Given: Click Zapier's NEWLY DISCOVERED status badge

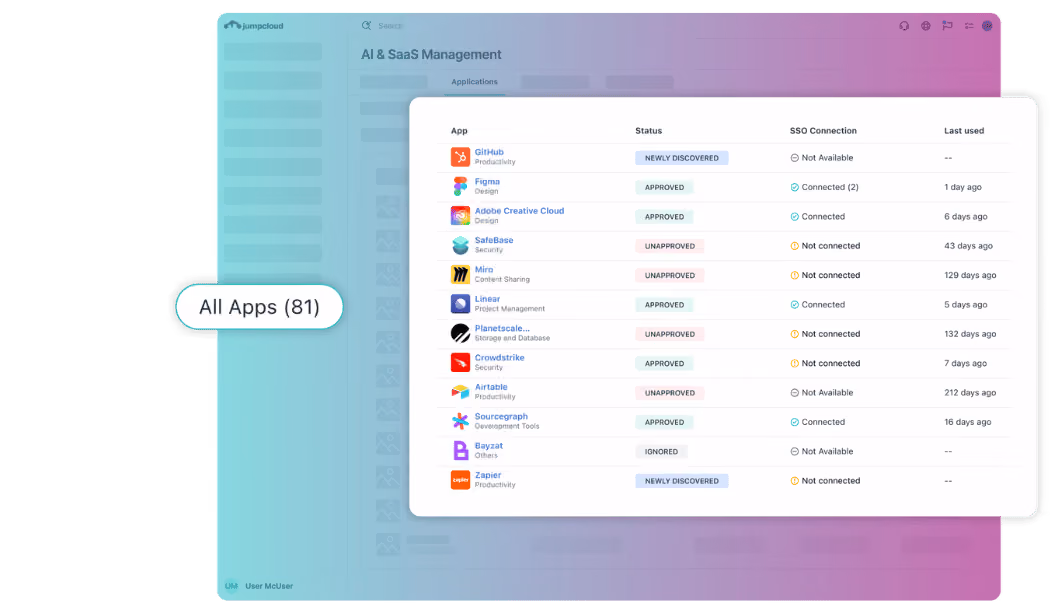Looking at the screenshot, I should (681, 481).
